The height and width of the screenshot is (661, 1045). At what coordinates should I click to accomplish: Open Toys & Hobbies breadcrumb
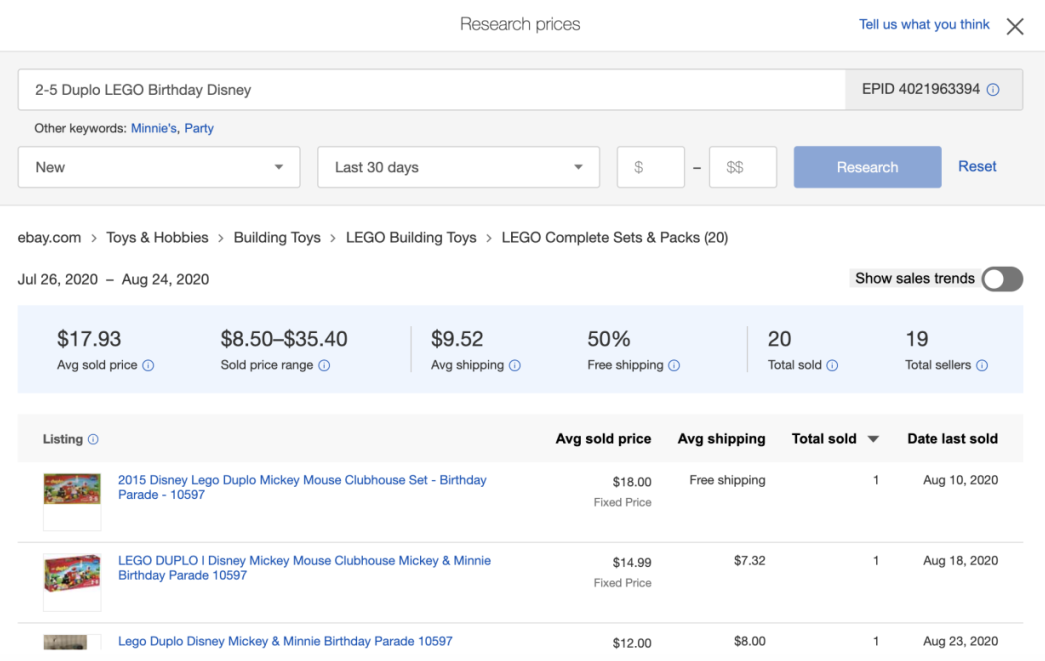point(157,238)
